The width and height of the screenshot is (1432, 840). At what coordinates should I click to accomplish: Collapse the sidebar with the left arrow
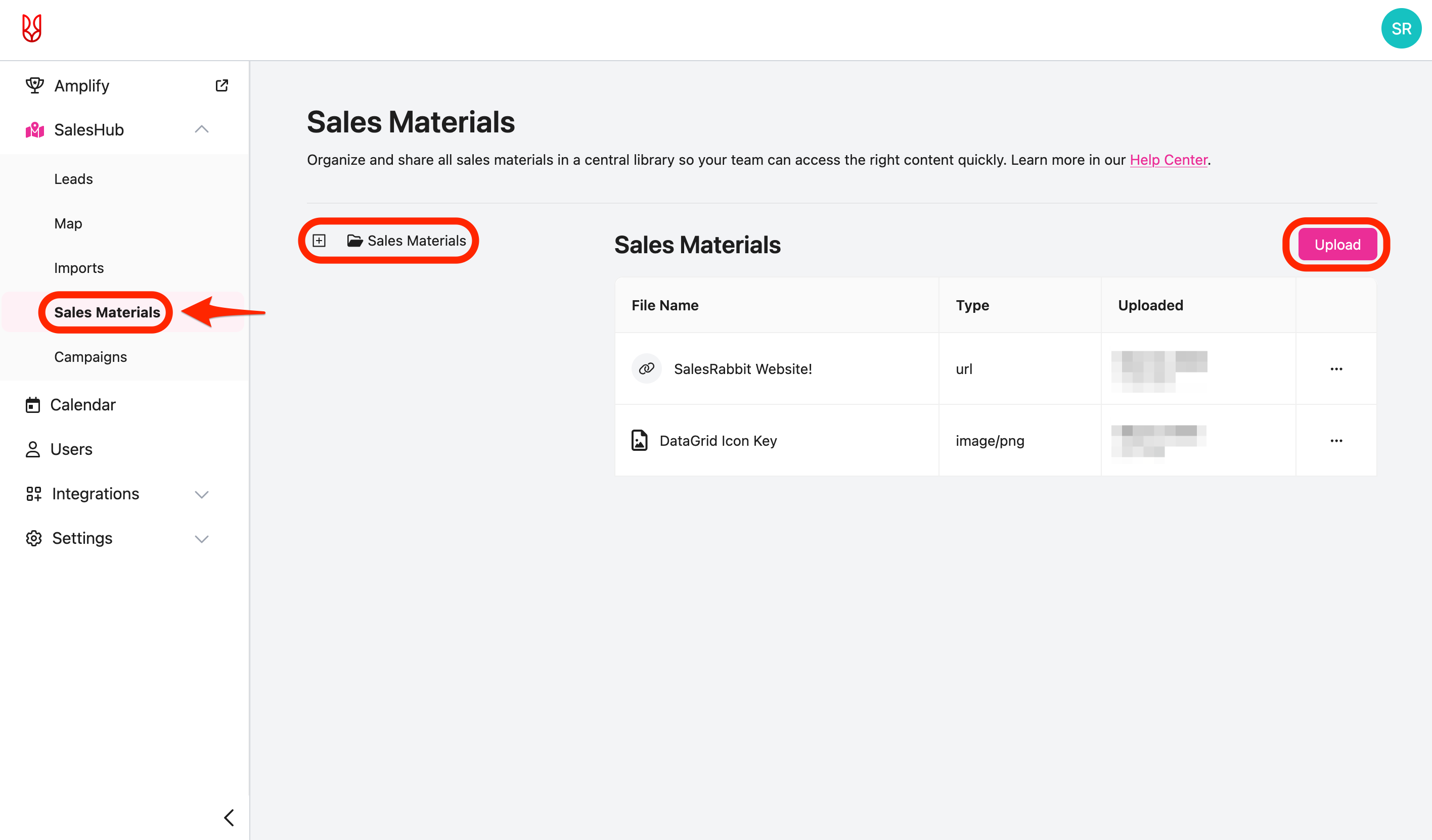pos(229,817)
